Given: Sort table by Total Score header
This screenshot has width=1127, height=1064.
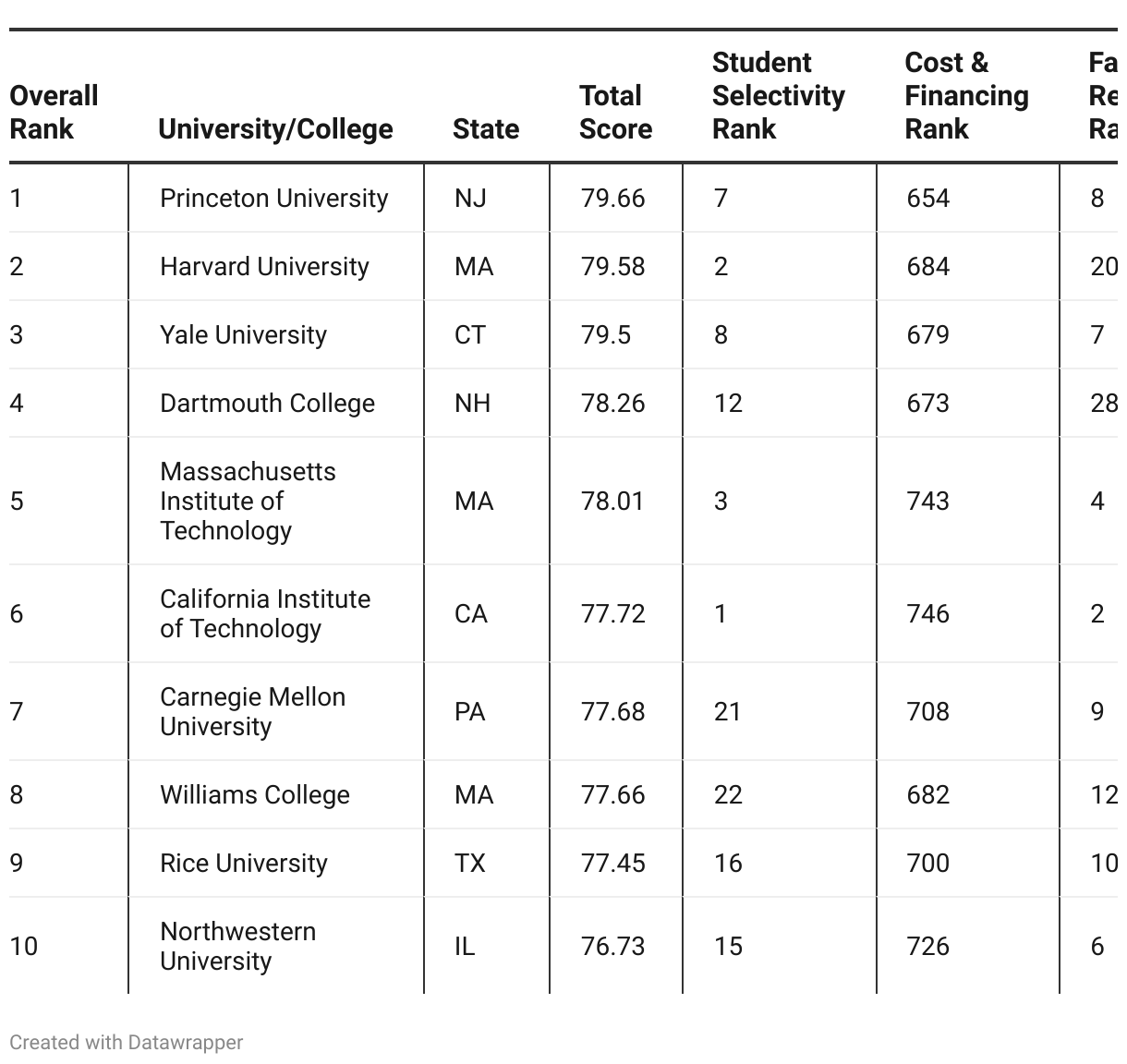Looking at the screenshot, I should [615, 112].
